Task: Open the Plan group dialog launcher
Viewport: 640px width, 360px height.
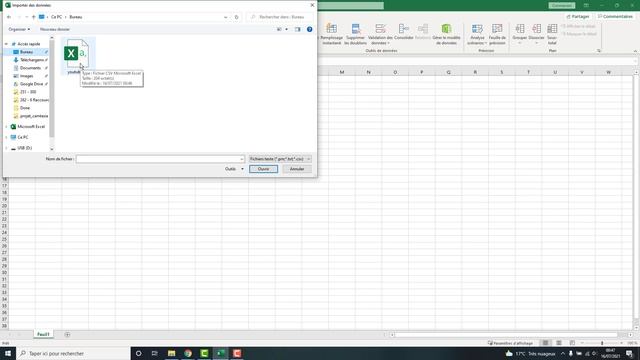Action: [x=599, y=51]
